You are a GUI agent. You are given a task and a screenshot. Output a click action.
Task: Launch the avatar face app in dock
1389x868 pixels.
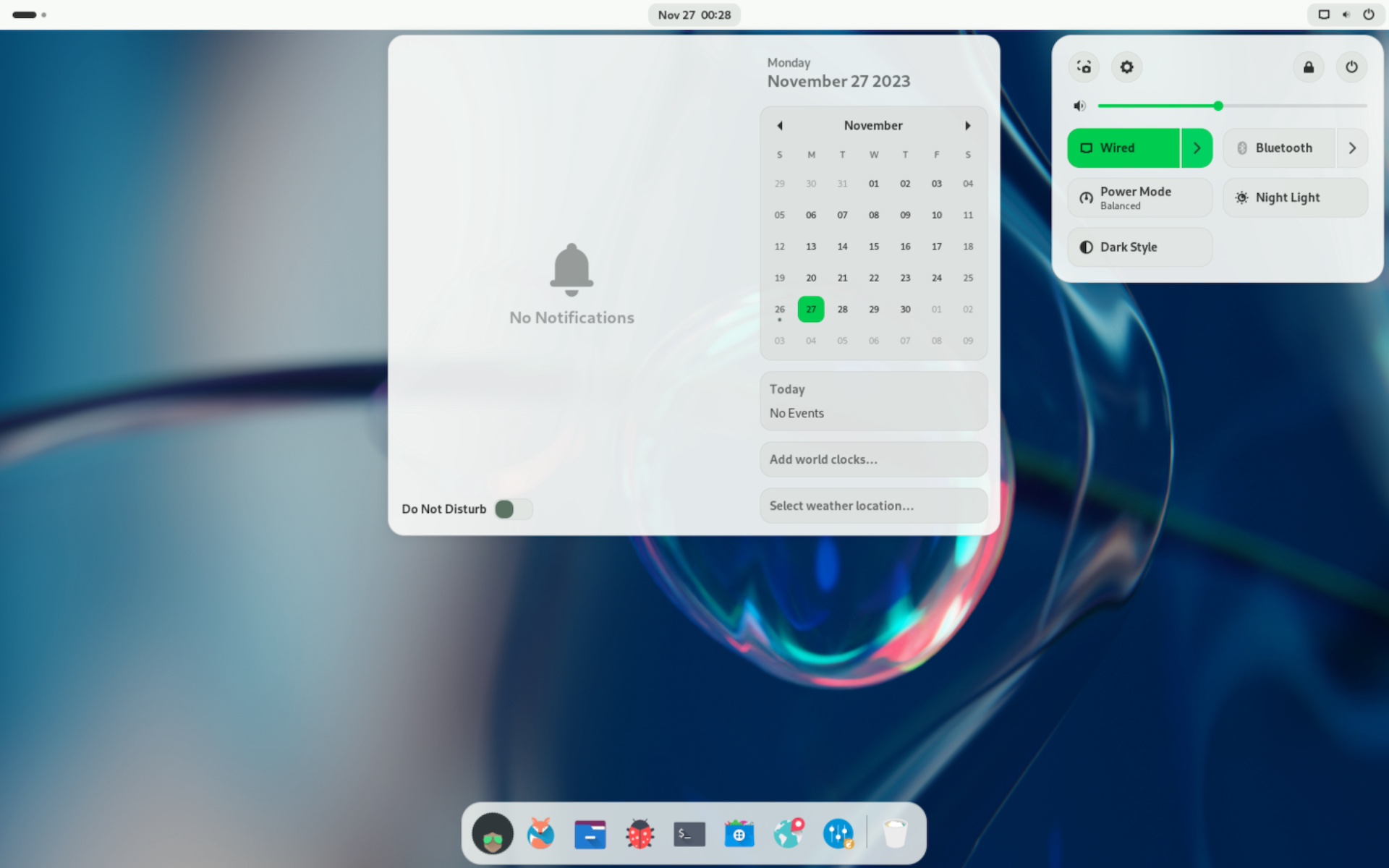click(493, 833)
